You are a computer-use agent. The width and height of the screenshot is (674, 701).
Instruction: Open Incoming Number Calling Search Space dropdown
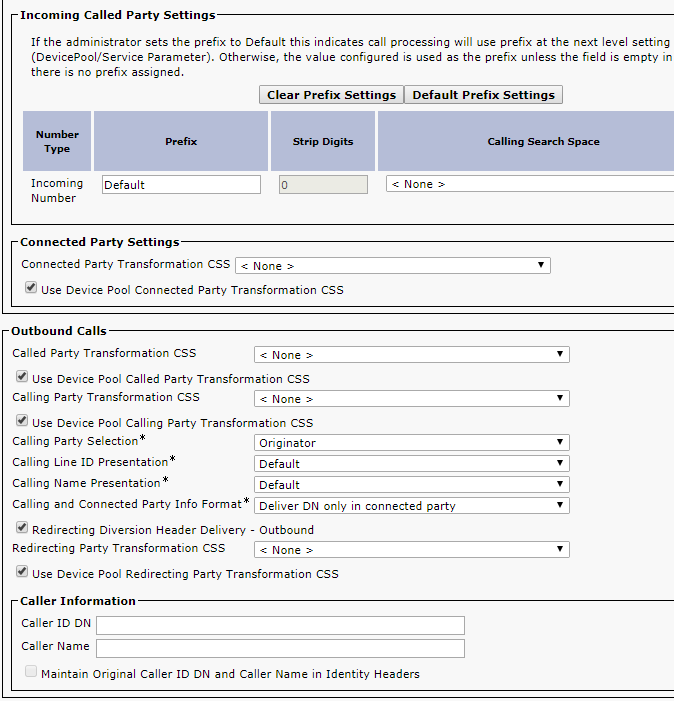pyautogui.click(x=530, y=184)
